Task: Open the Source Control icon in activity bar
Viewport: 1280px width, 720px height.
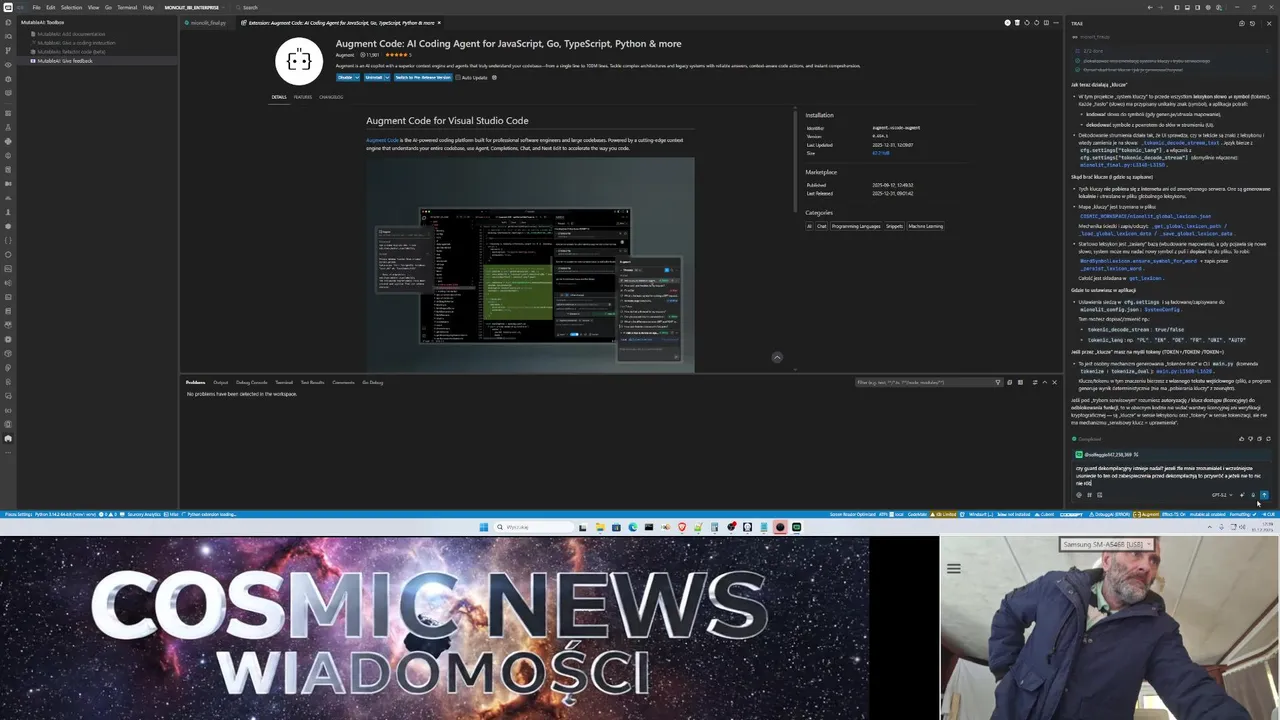Action: click(8, 50)
